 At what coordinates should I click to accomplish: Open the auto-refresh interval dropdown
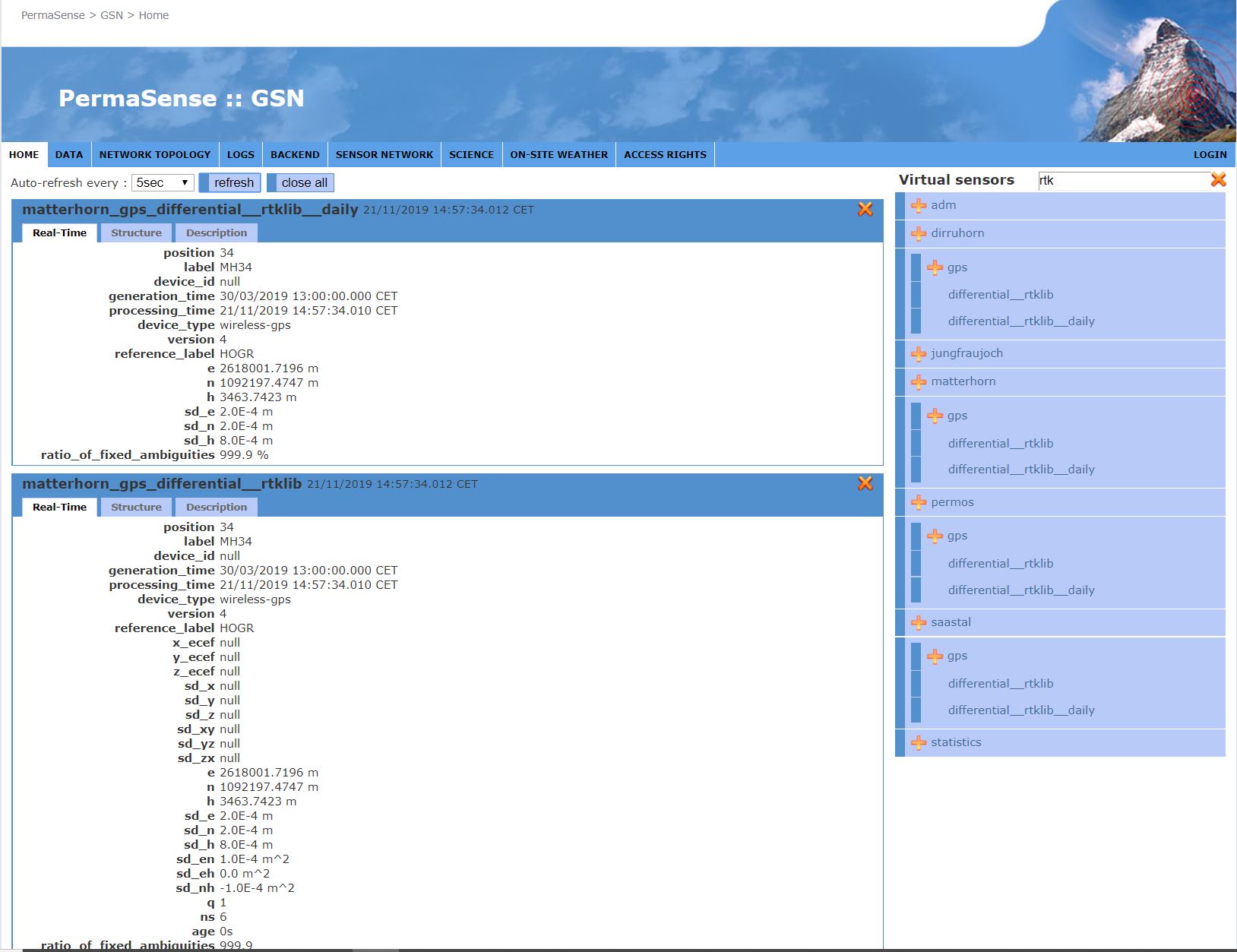(163, 183)
